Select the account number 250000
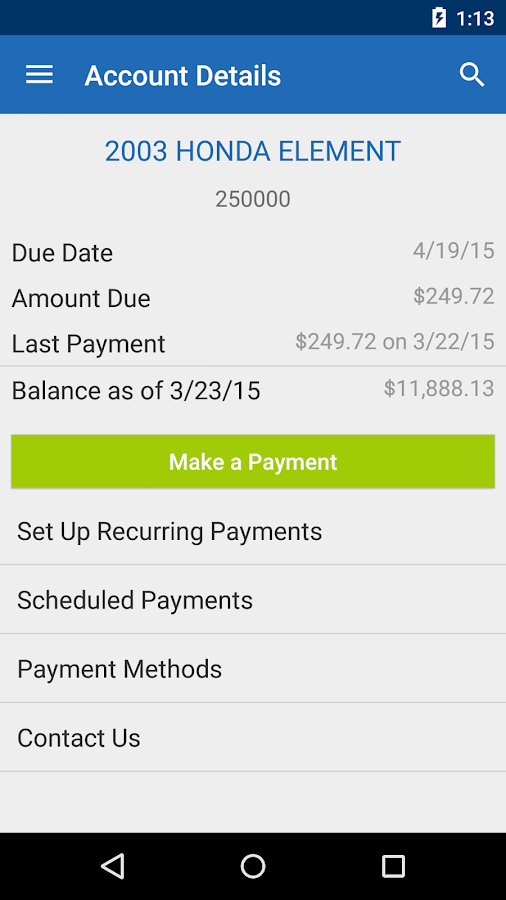Screen dimensions: 506x900 tap(253, 199)
